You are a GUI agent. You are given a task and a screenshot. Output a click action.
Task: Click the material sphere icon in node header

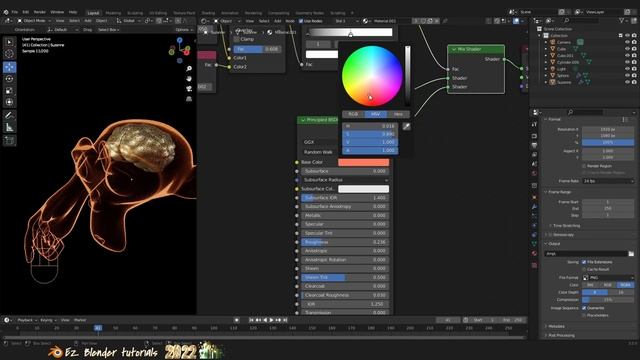point(365,21)
